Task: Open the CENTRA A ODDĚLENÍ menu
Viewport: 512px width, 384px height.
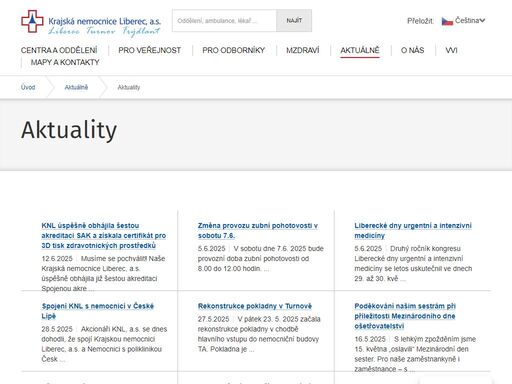Action: 59,50
